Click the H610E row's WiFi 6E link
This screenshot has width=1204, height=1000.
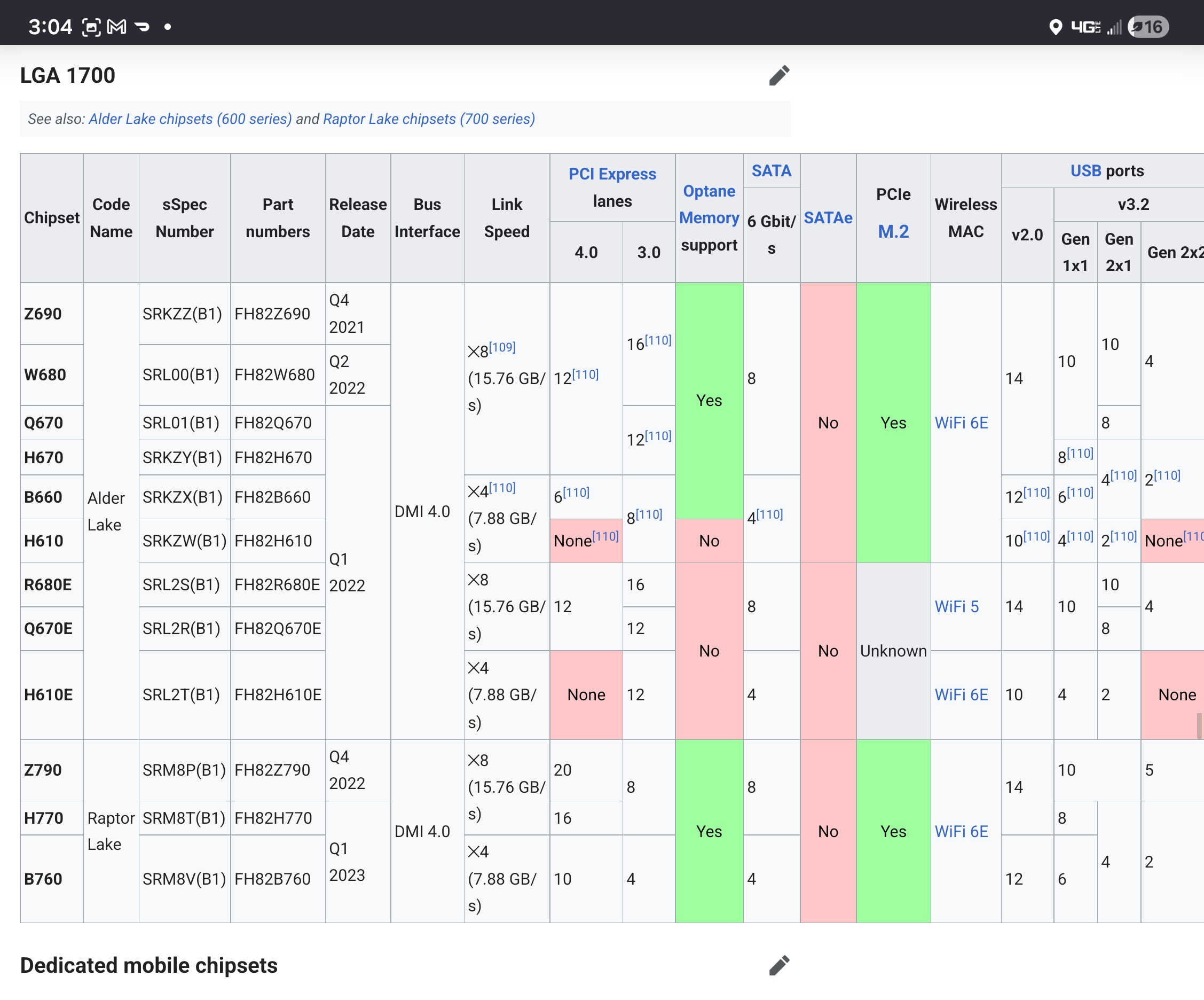961,694
